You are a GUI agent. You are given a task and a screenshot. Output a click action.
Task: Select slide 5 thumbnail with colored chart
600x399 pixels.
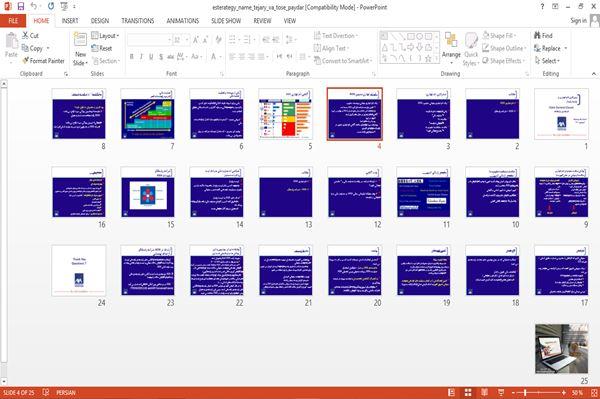point(285,114)
